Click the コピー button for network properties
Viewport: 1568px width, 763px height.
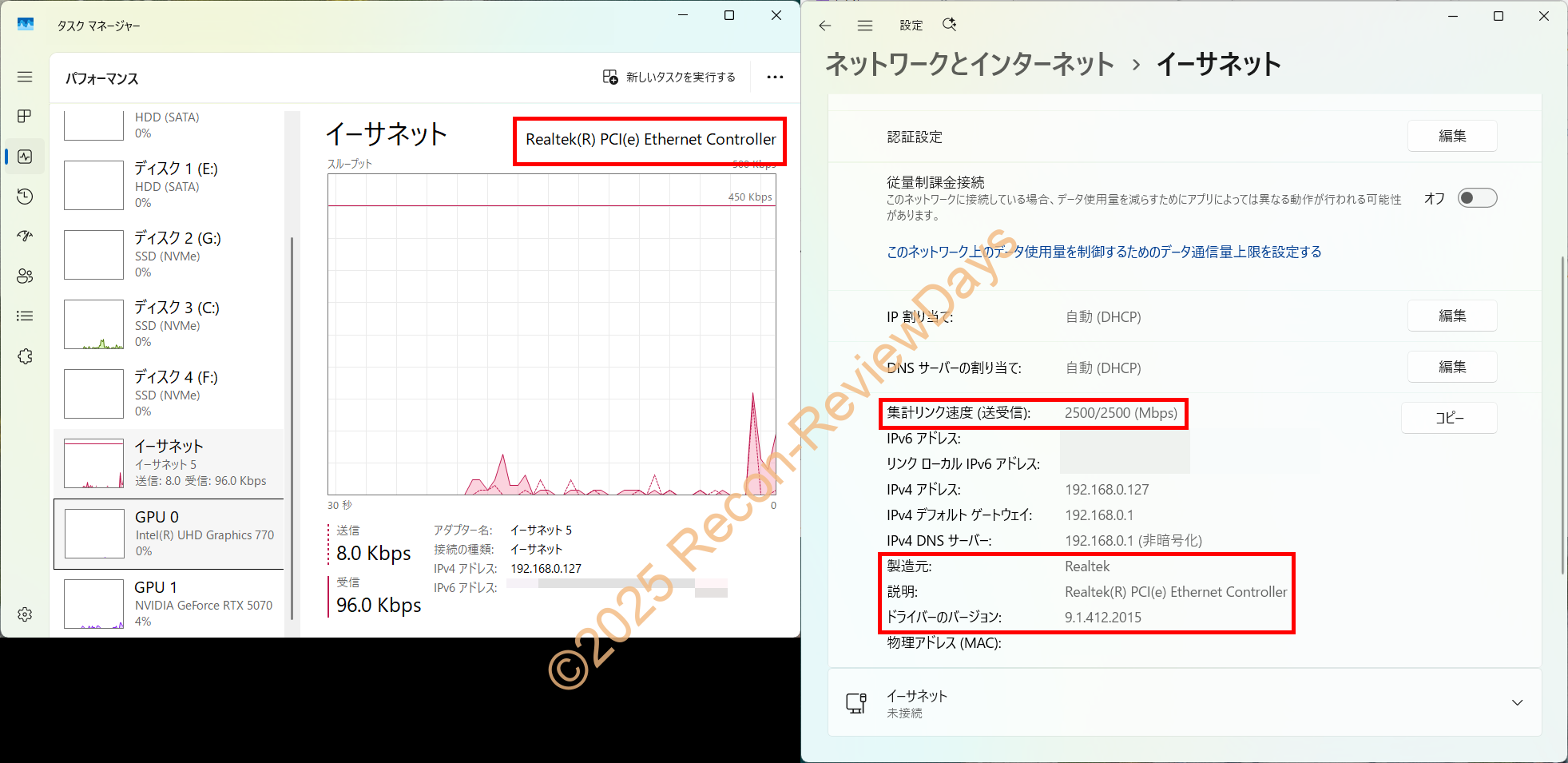click(x=1448, y=418)
